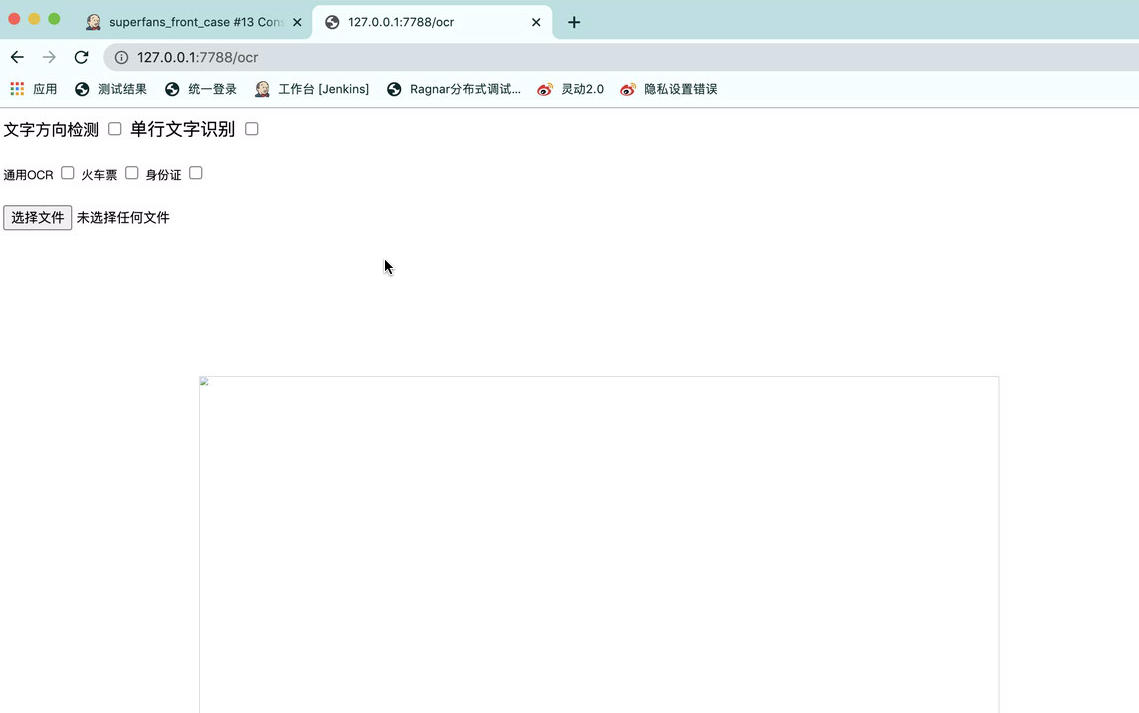Open a new browser tab with the plus button
The height and width of the screenshot is (713, 1139).
574,21
